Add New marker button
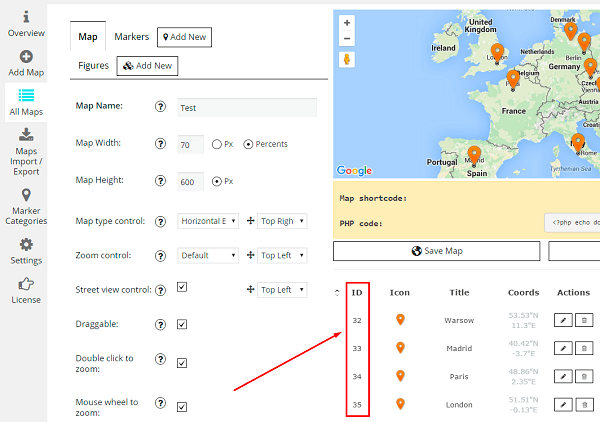The image size is (600, 422). pyautogui.click(x=184, y=37)
